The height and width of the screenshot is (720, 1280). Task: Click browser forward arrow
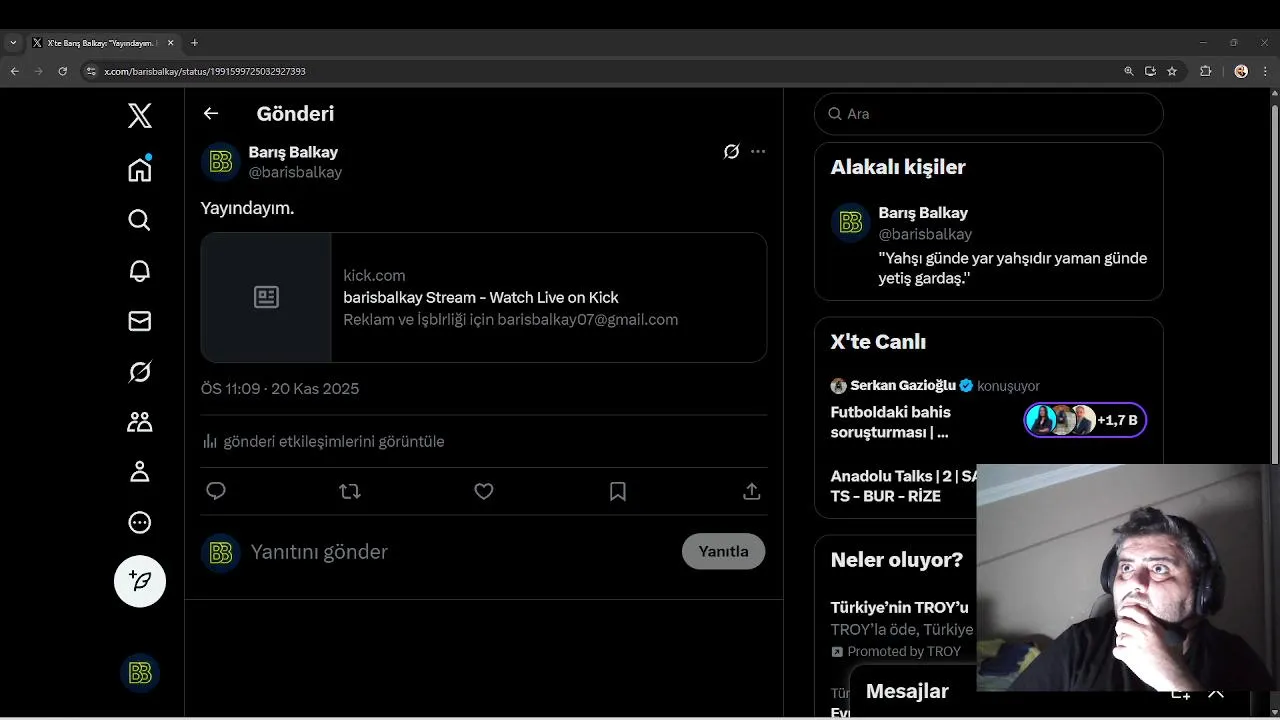point(38,71)
